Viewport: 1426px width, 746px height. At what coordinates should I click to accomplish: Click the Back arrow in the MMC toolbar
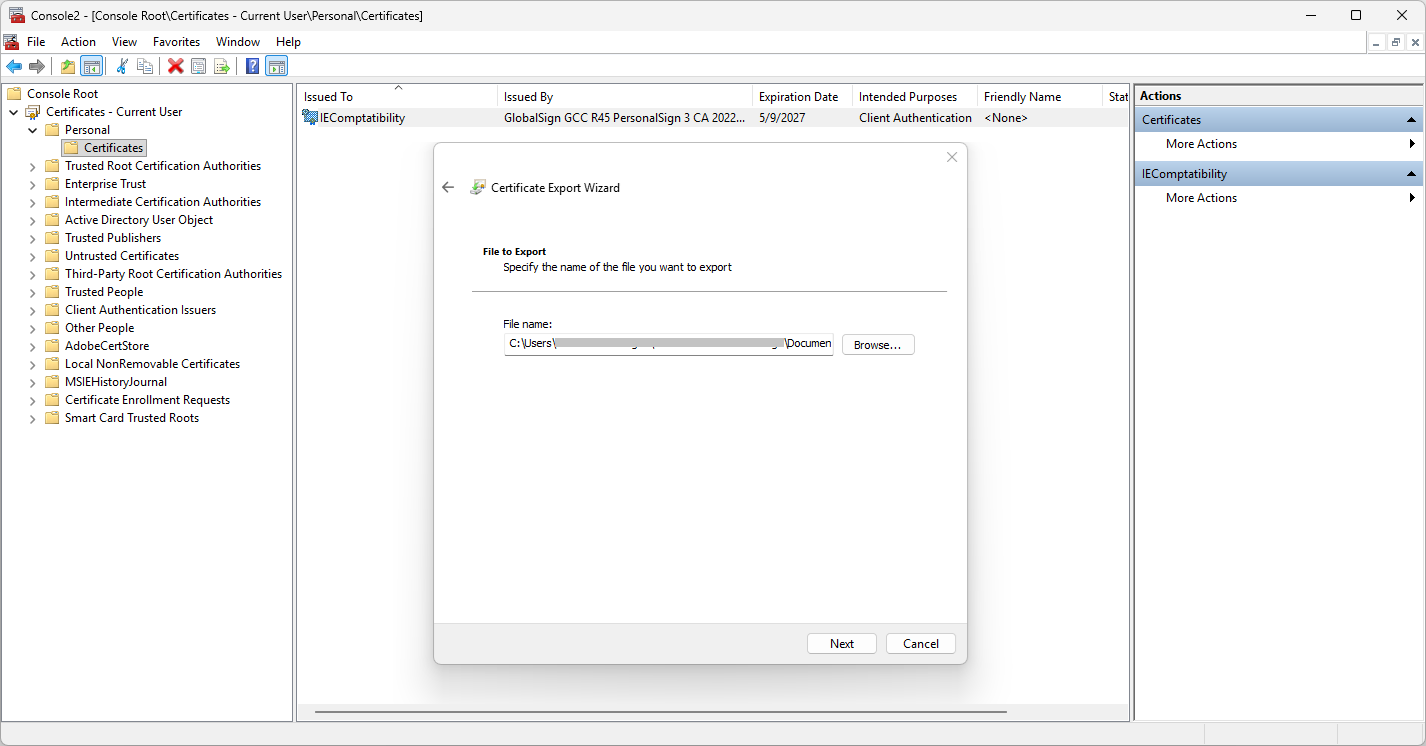coord(14,66)
